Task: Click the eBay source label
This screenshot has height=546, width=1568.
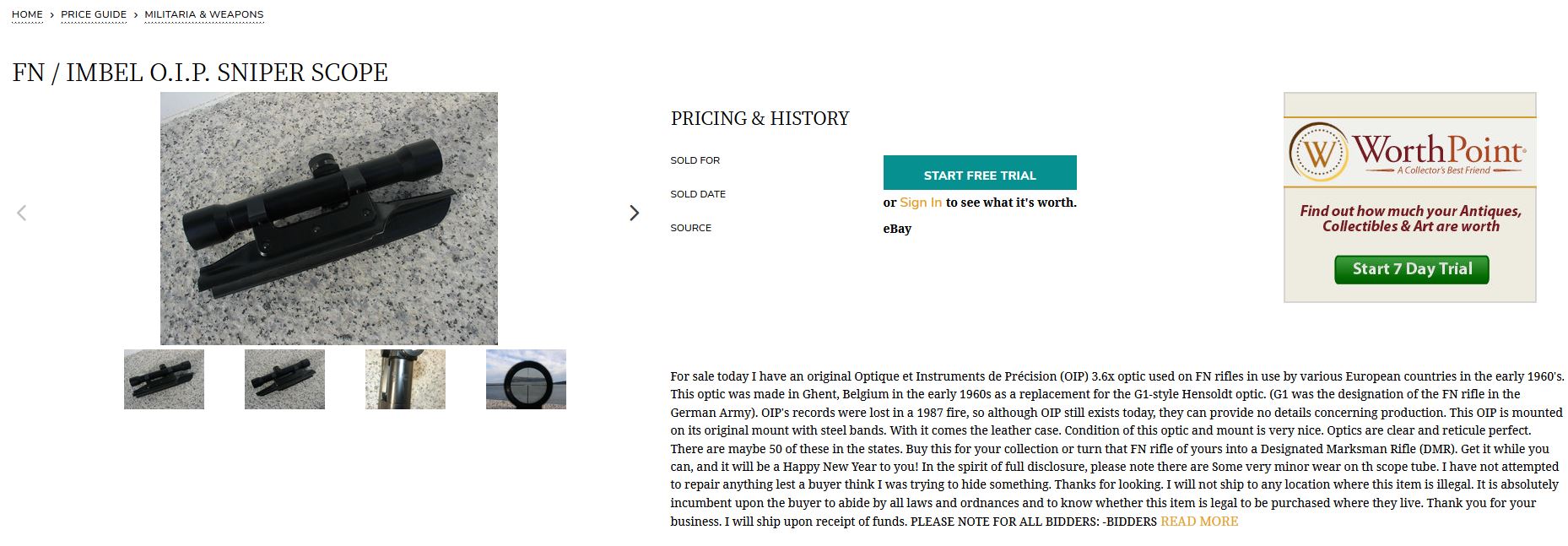Action: tap(897, 229)
